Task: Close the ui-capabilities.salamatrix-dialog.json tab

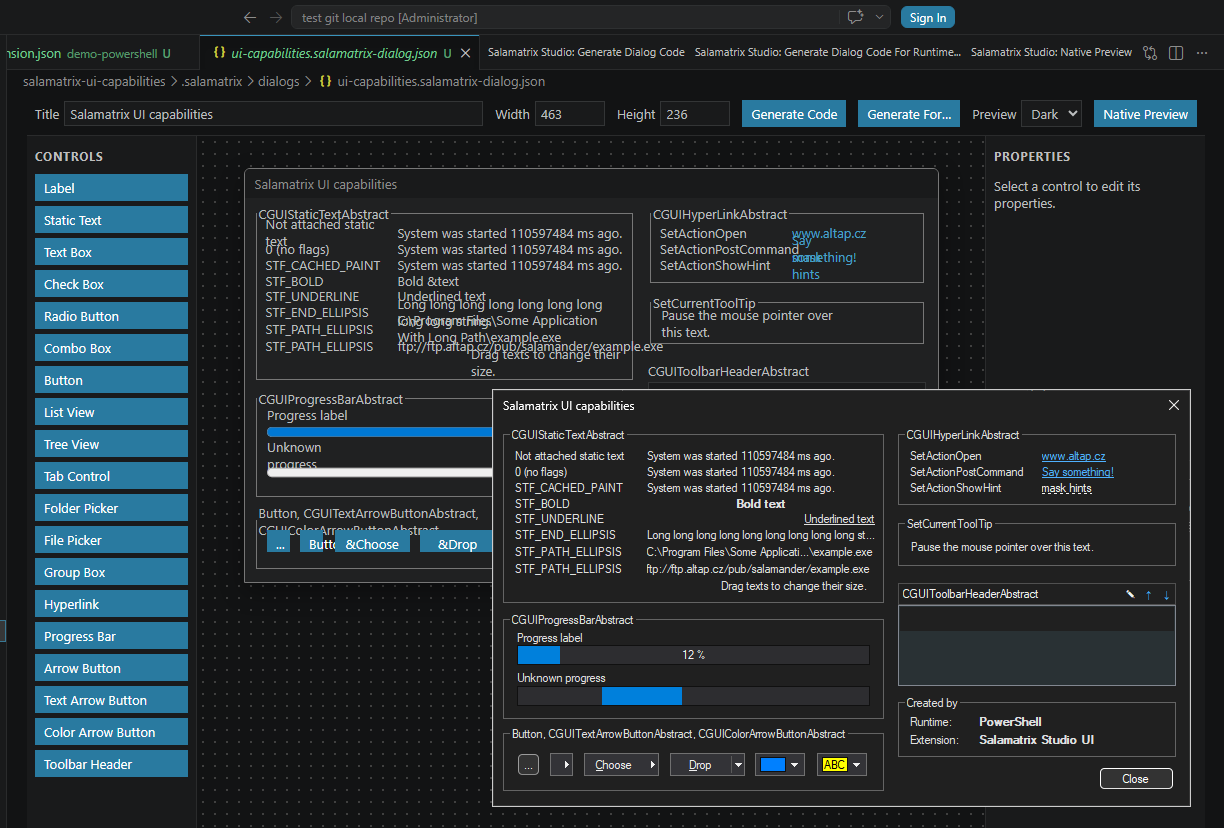Action: (x=463, y=52)
